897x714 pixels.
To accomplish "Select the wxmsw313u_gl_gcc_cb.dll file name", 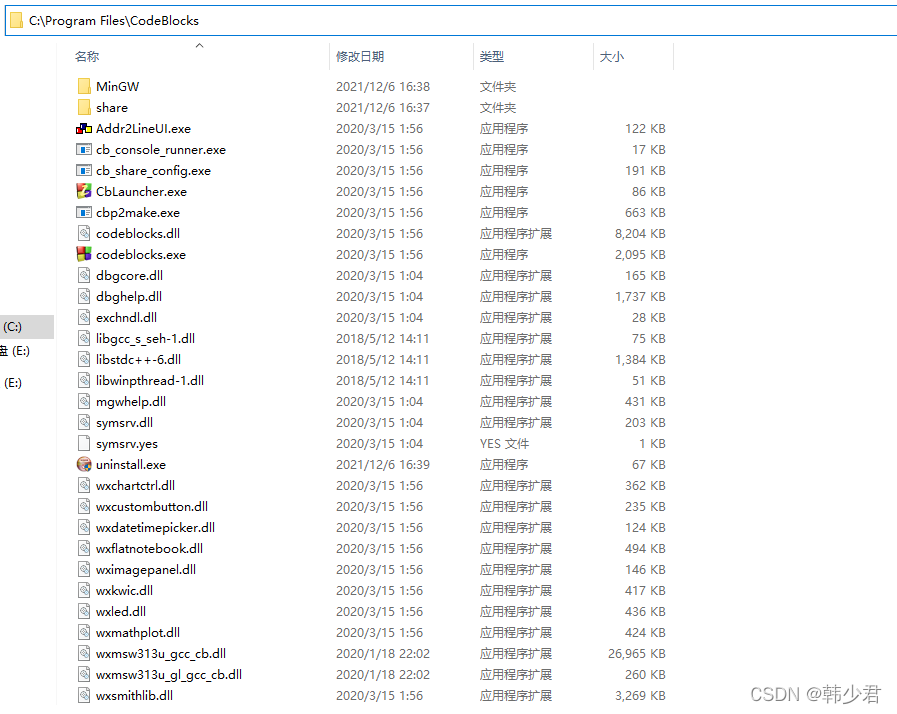I will coord(169,675).
